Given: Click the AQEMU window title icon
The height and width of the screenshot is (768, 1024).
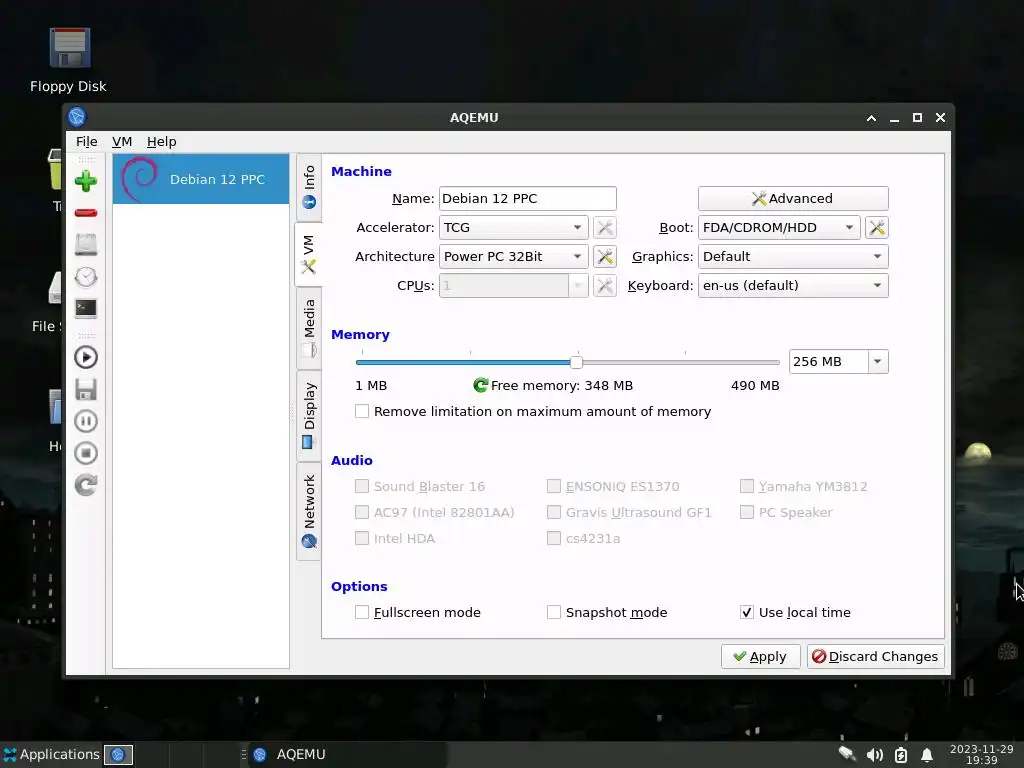Looking at the screenshot, I should [x=77, y=117].
